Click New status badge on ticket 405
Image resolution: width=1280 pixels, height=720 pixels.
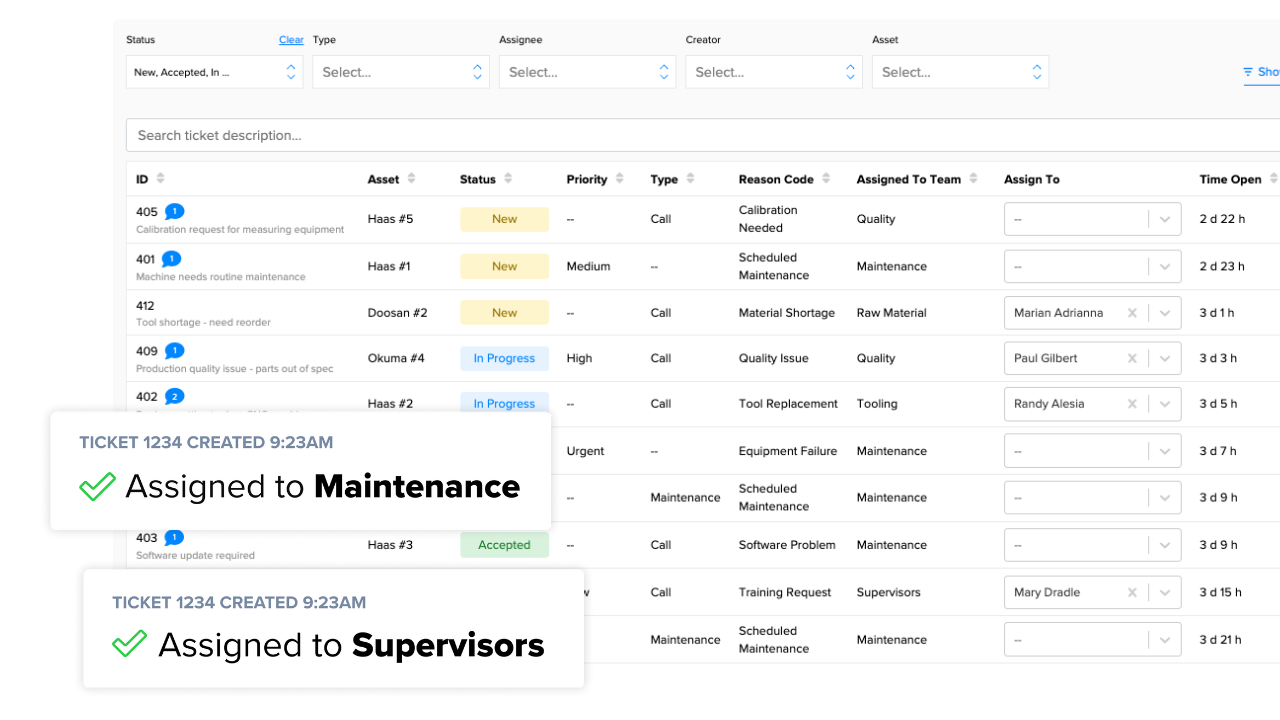click(504, 219)
